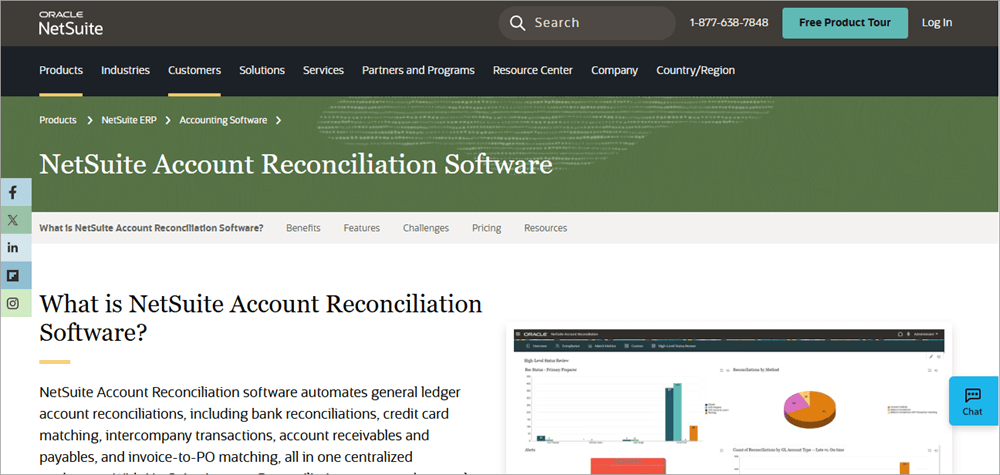Open the Country/Region menu
Screen dimensions: 1000x475
click(696, 70)
